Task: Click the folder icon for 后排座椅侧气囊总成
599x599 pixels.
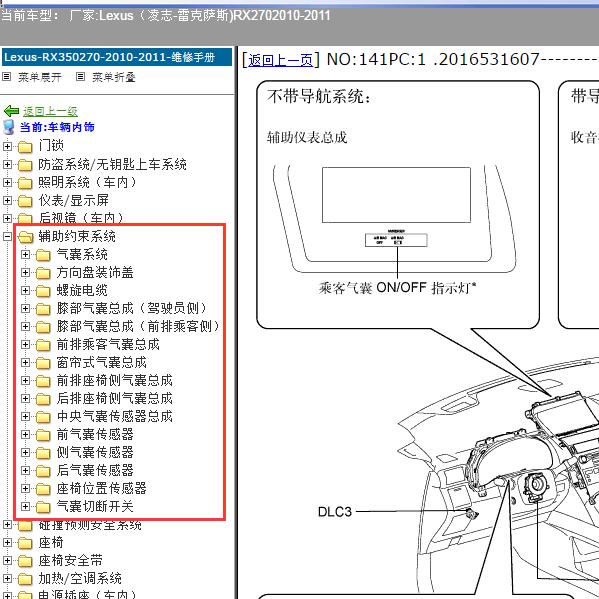Action: 43,399
